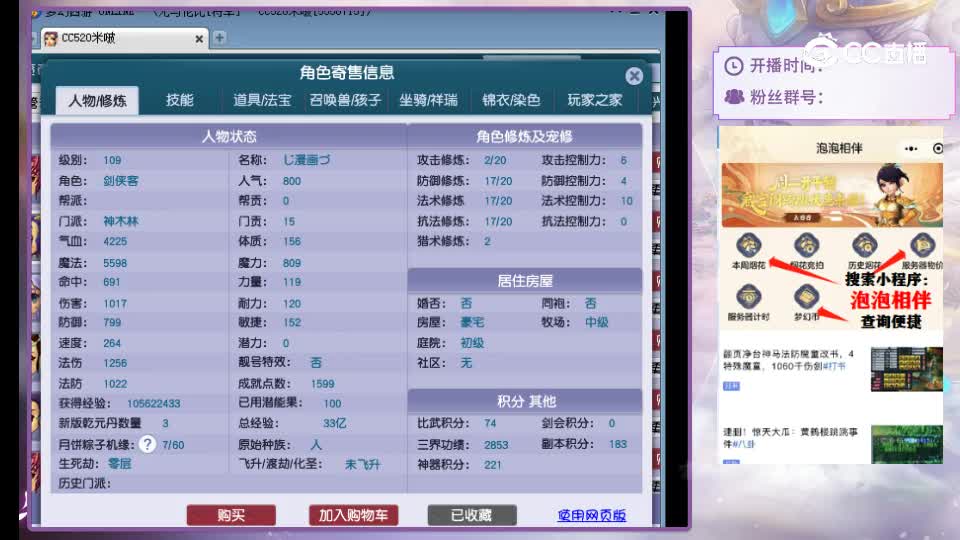The height and width of the screenshot is (540, 960).
Task: Click the #八卦 hashtag link
Action: coord(744,444)
